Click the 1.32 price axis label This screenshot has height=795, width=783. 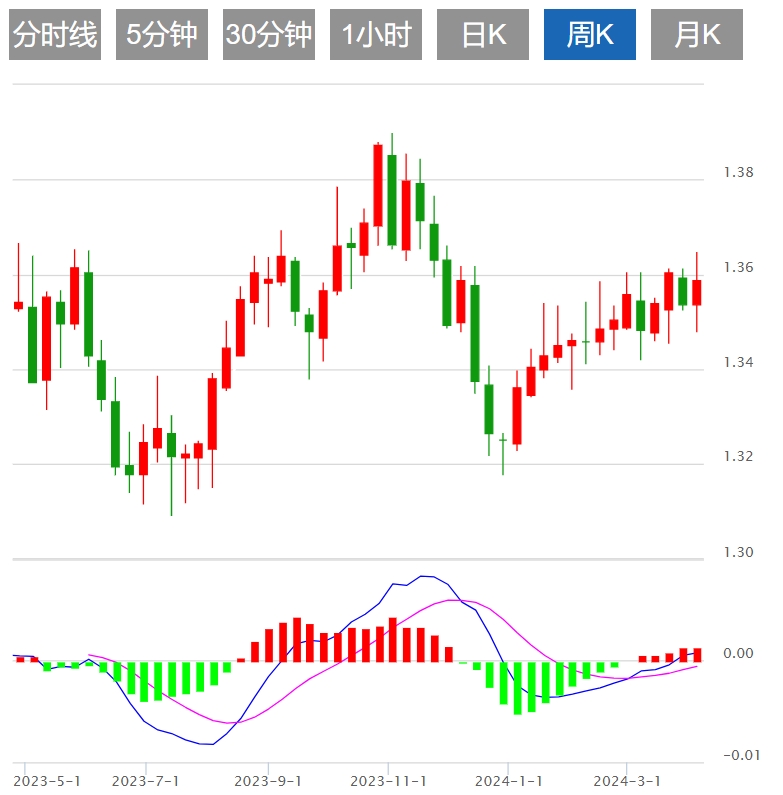click(x=738, y=456)
